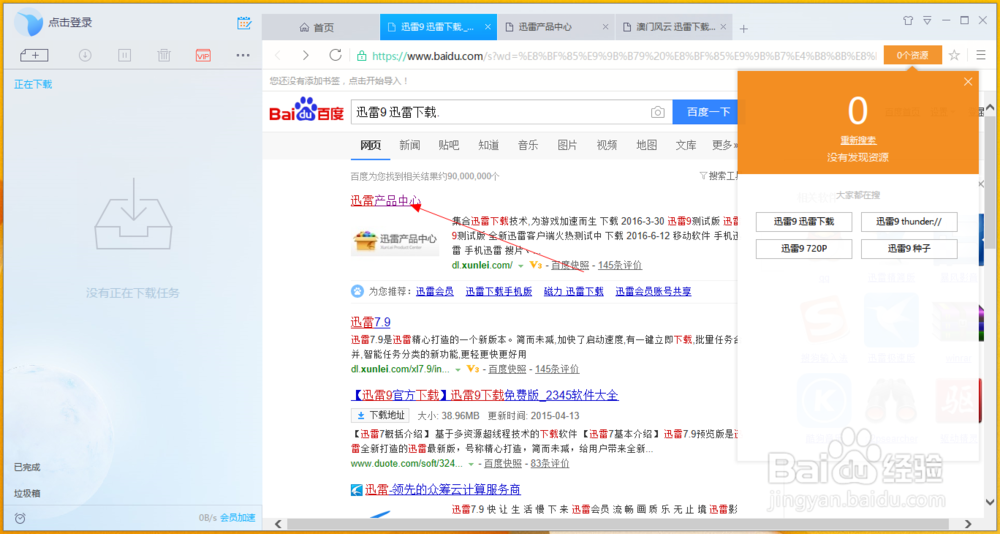Open the VIP membership icon
1000x534 pixels.
[x=203, y=56]
